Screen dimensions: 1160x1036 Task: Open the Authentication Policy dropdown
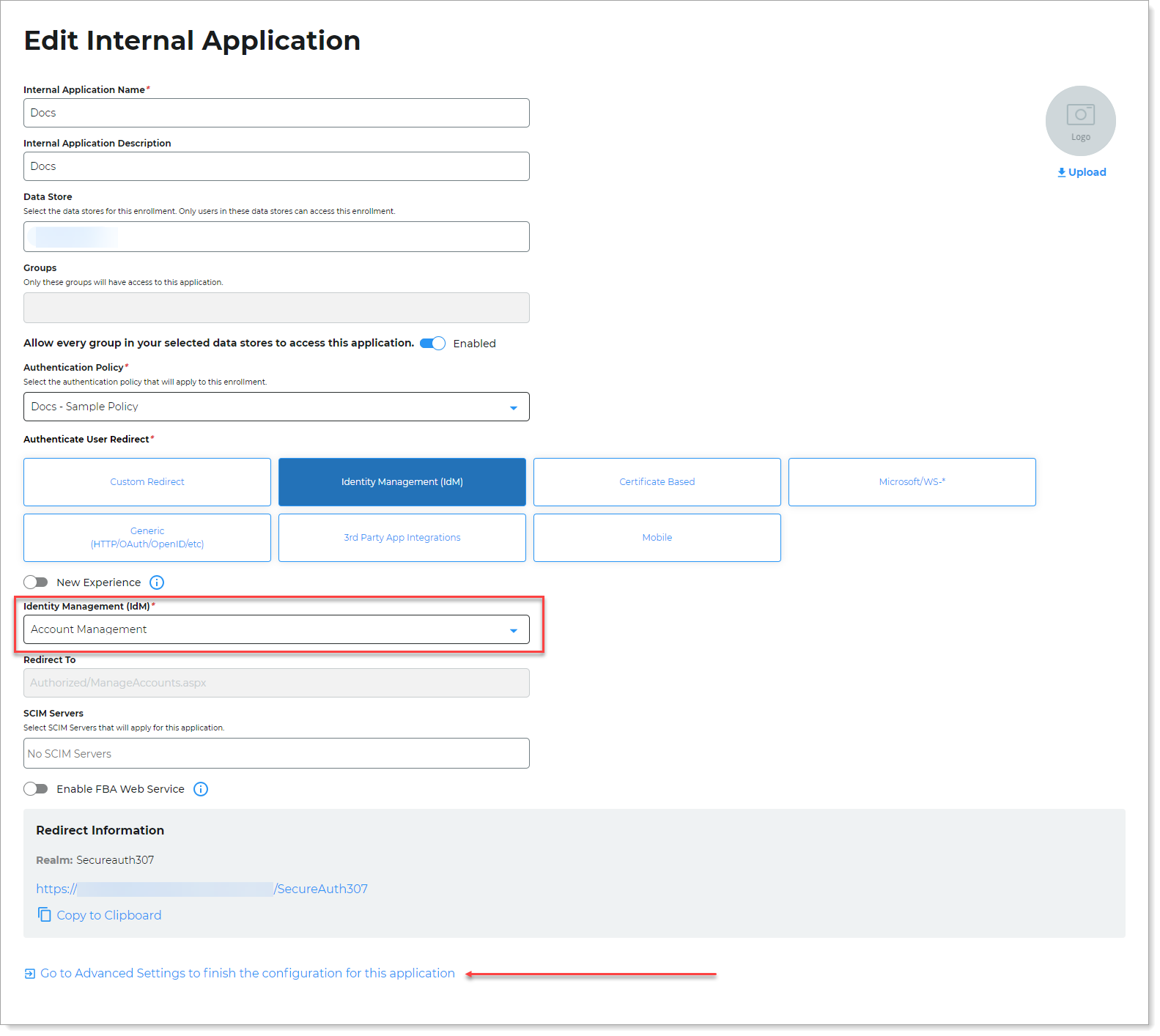coord(276,407)
